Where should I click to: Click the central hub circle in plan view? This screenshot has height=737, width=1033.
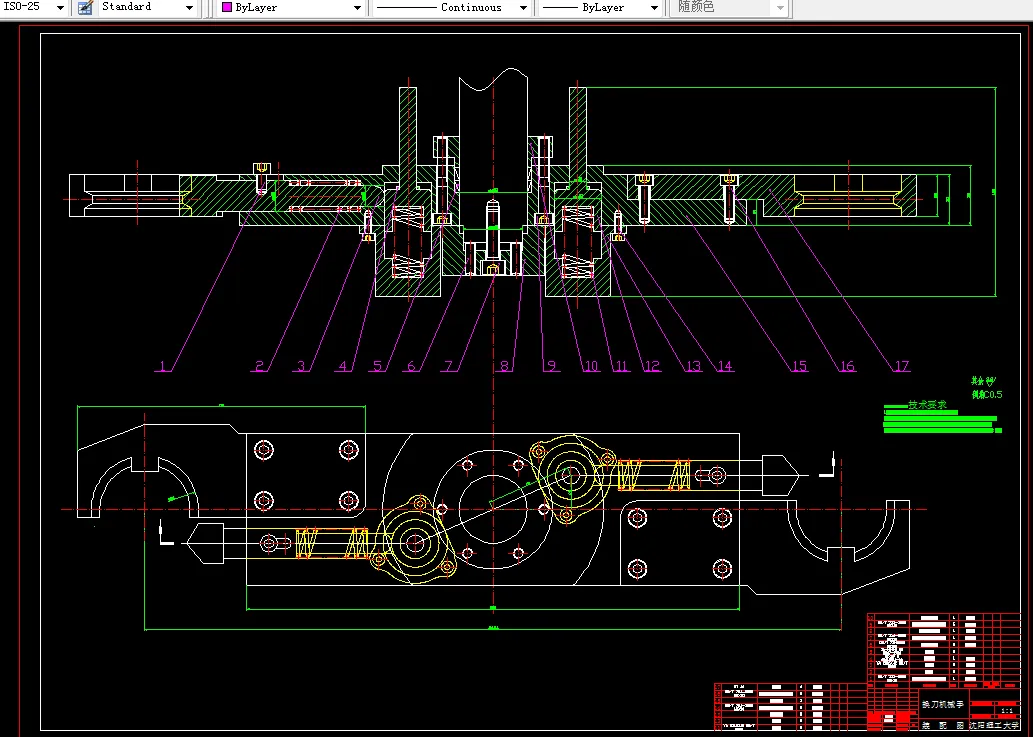492,510
